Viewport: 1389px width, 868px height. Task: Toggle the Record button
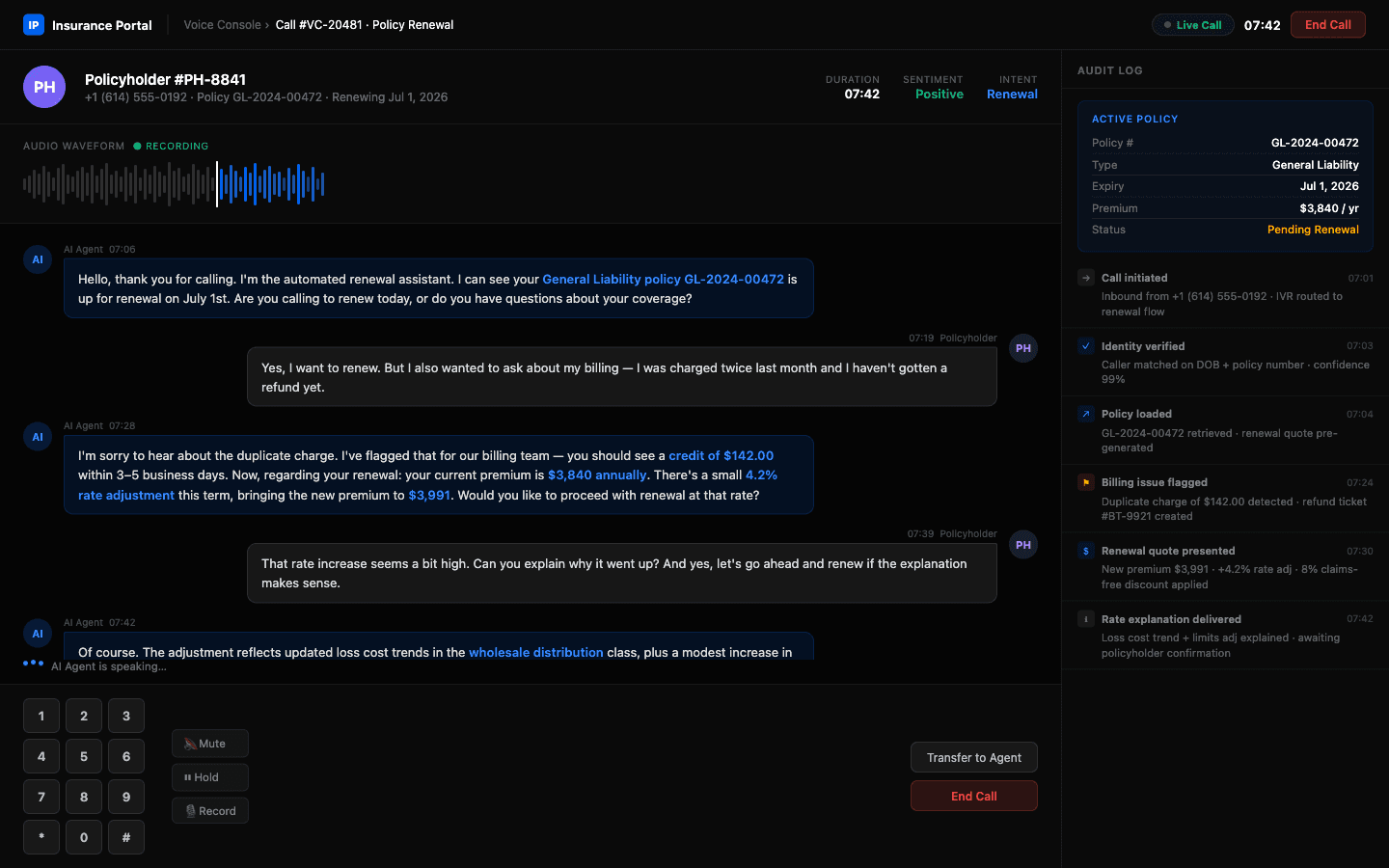pyautogui.click(x=210, y=811)
